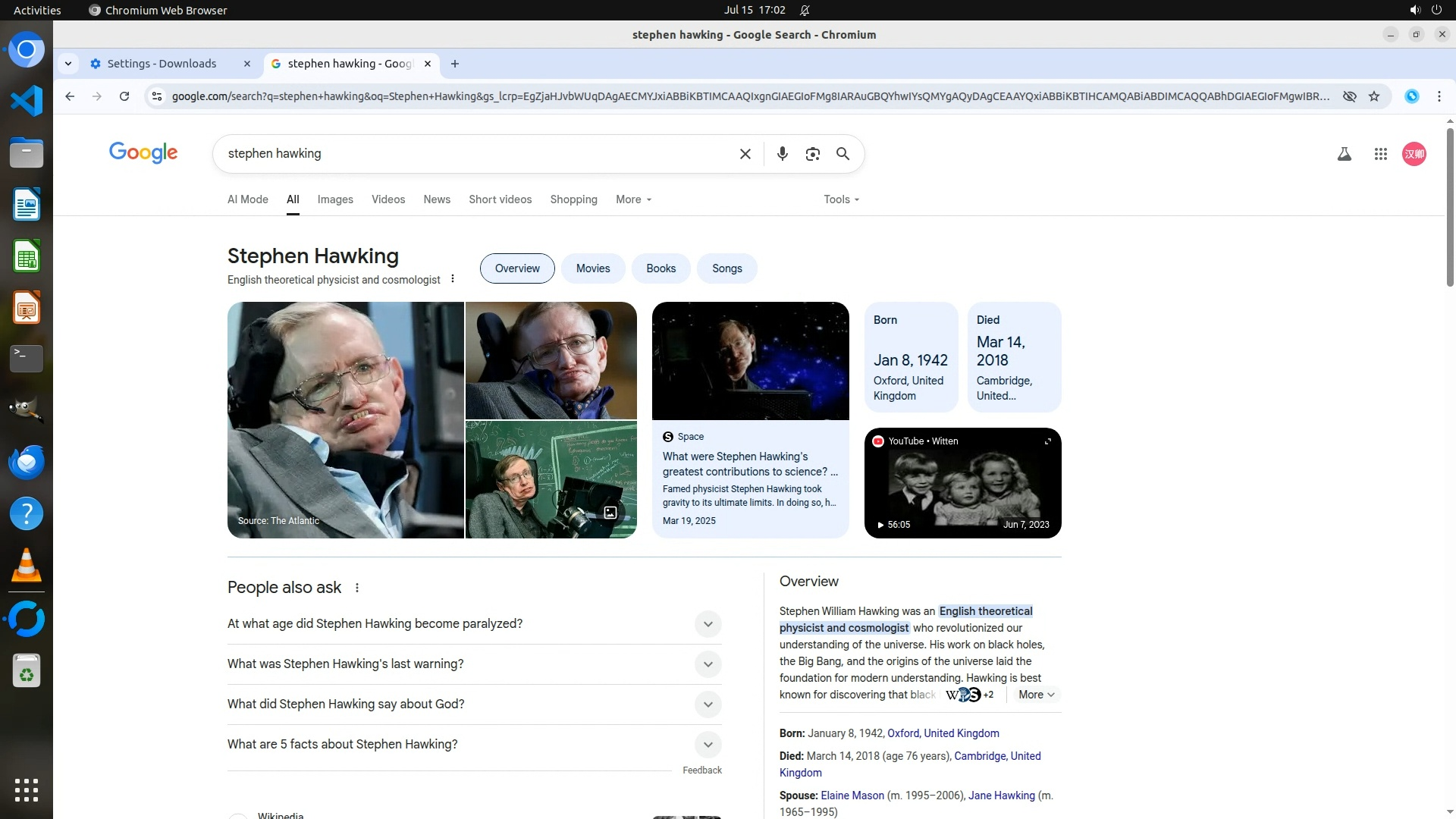Open Google Lens image search icon
The width and height of the screenshot is (1456, 819).
pos(812,154)
